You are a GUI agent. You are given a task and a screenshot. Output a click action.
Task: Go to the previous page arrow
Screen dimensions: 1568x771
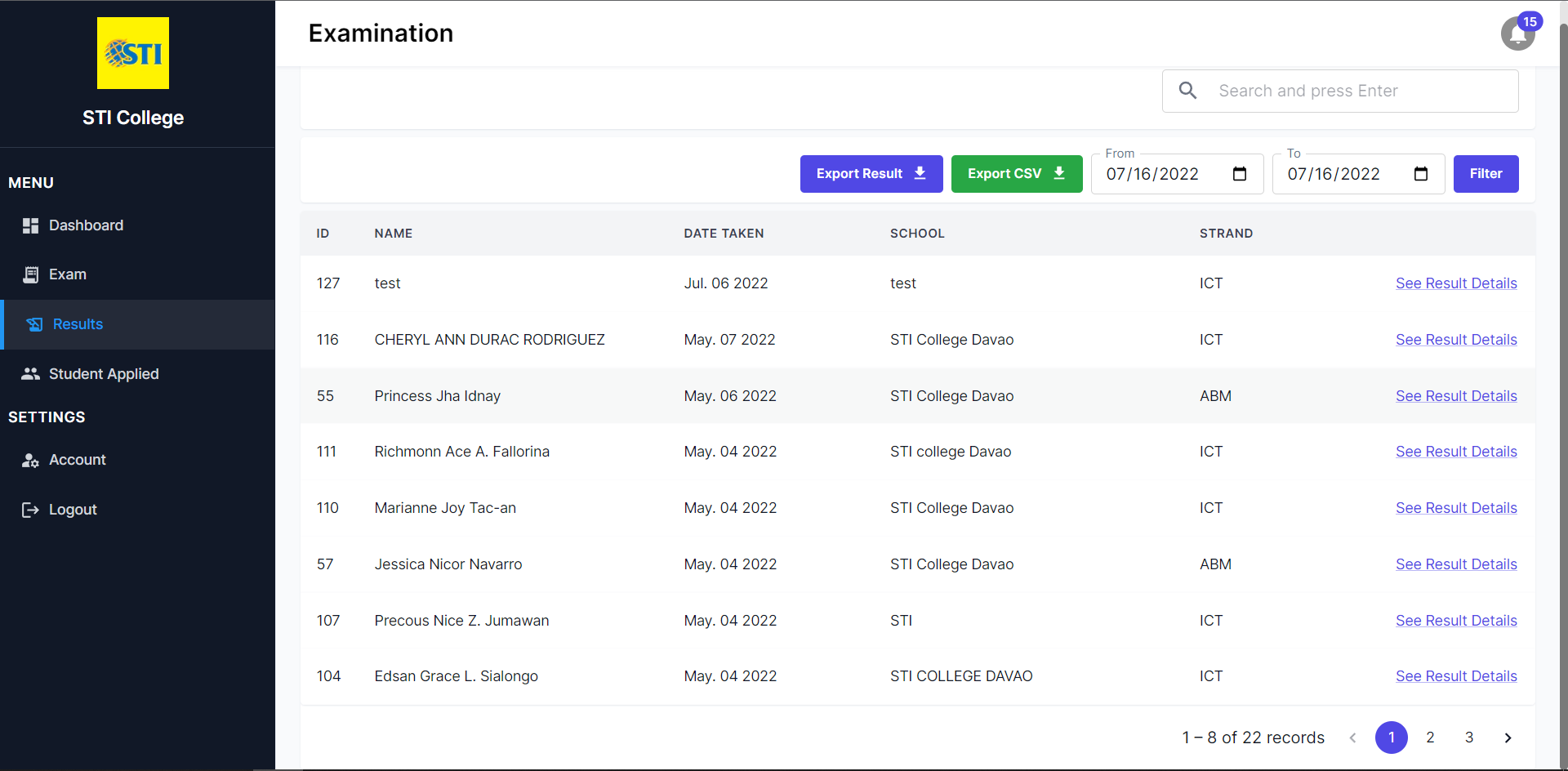[1352, 738]
